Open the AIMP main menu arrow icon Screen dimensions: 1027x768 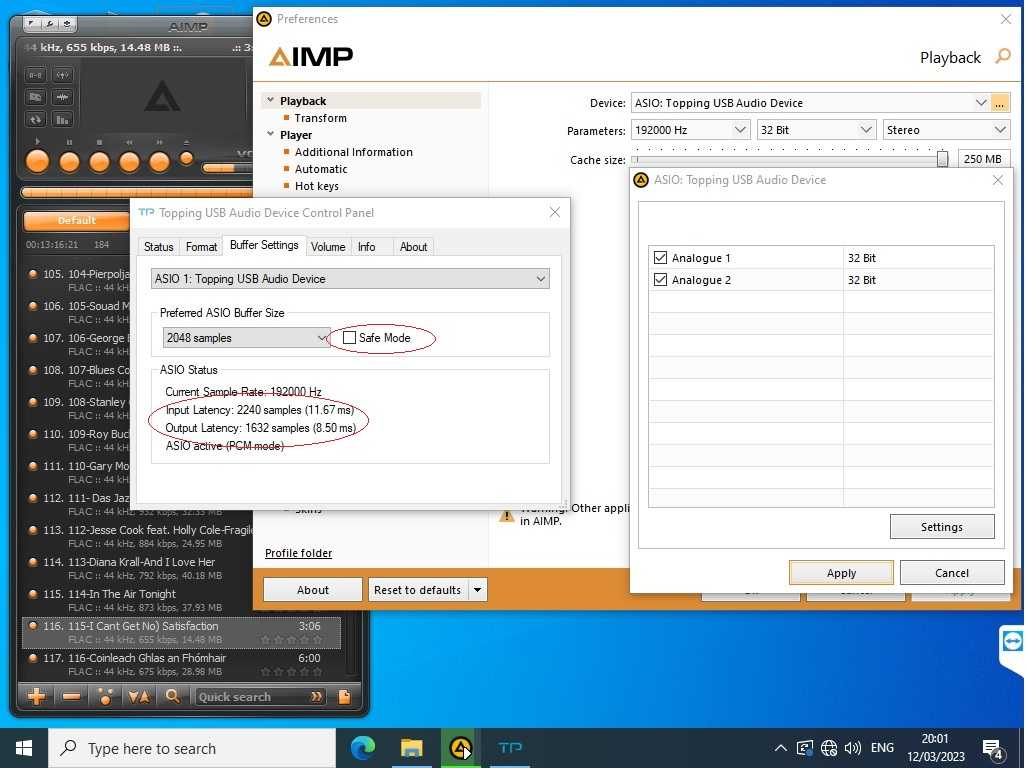pos(31,24)
